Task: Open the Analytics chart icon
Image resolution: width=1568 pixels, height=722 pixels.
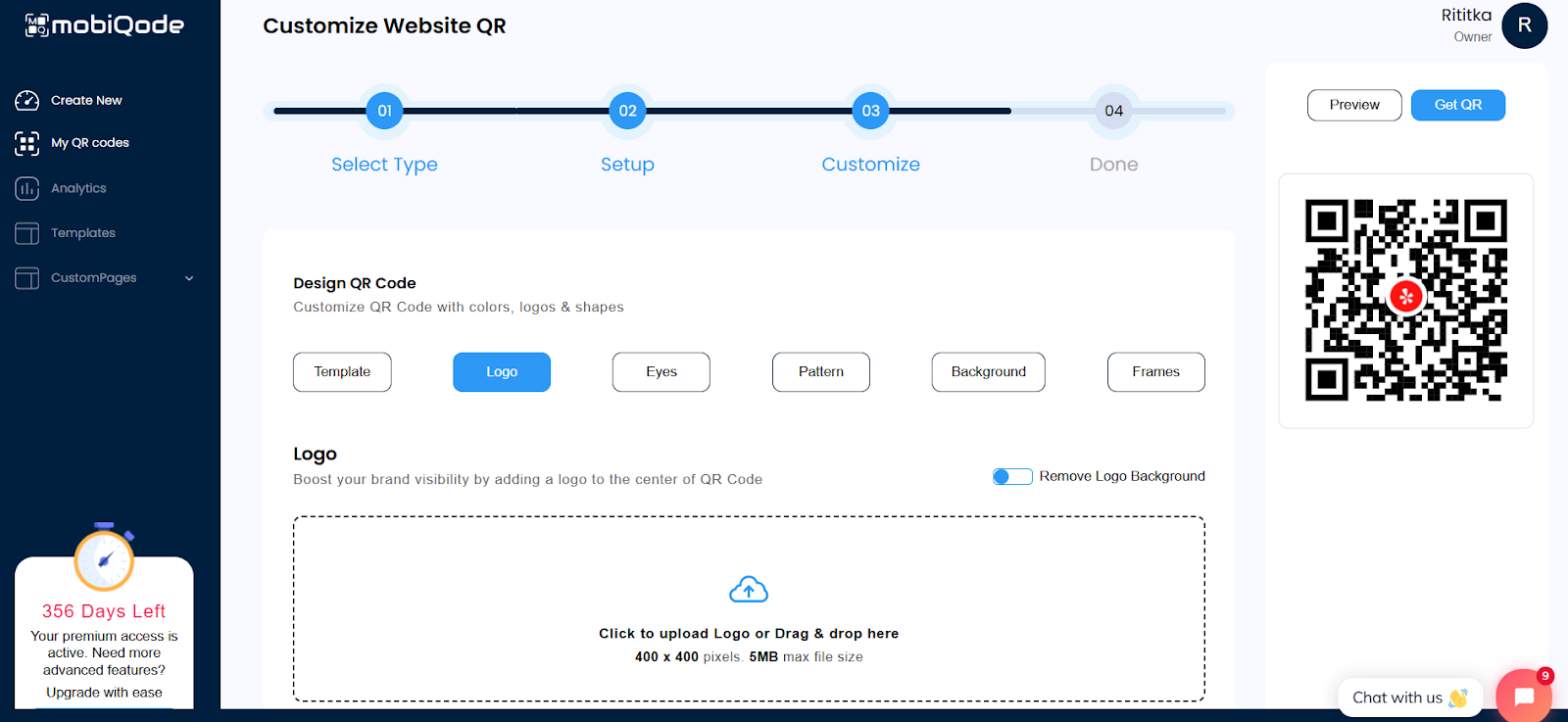Action: pyautogui.click(x=27, y=188)
